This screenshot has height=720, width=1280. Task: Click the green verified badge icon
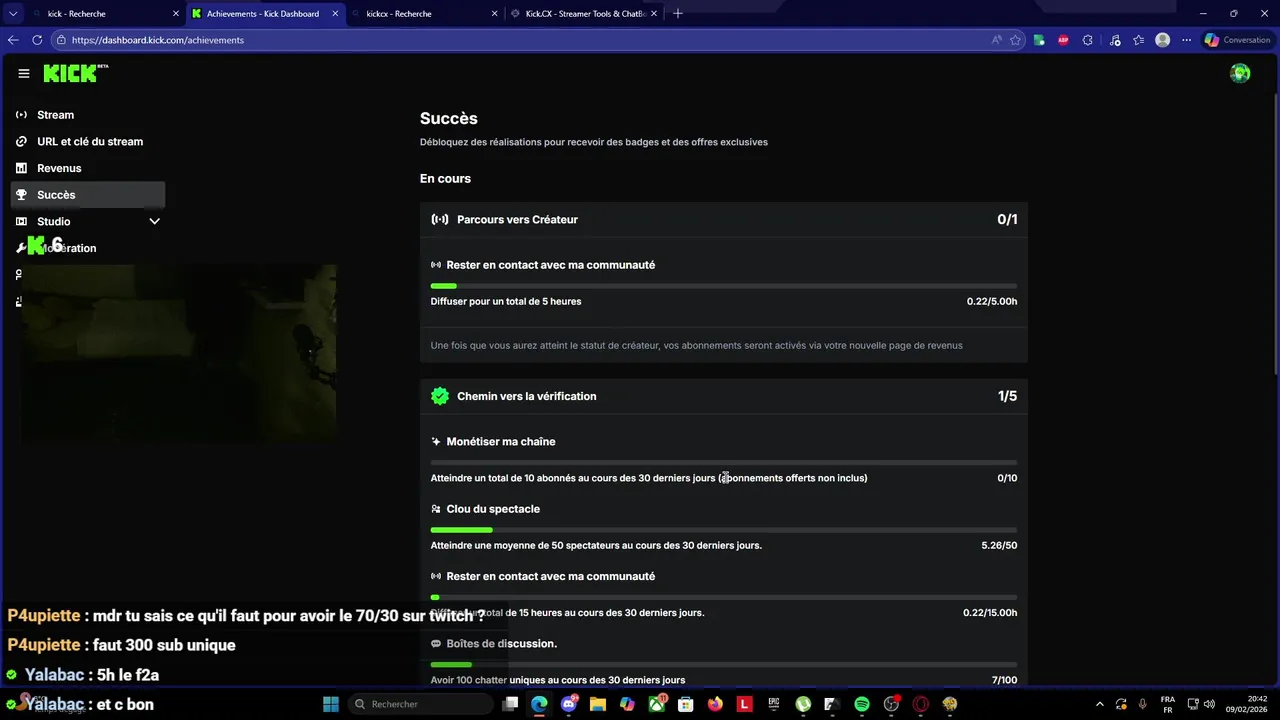point(440,396)
